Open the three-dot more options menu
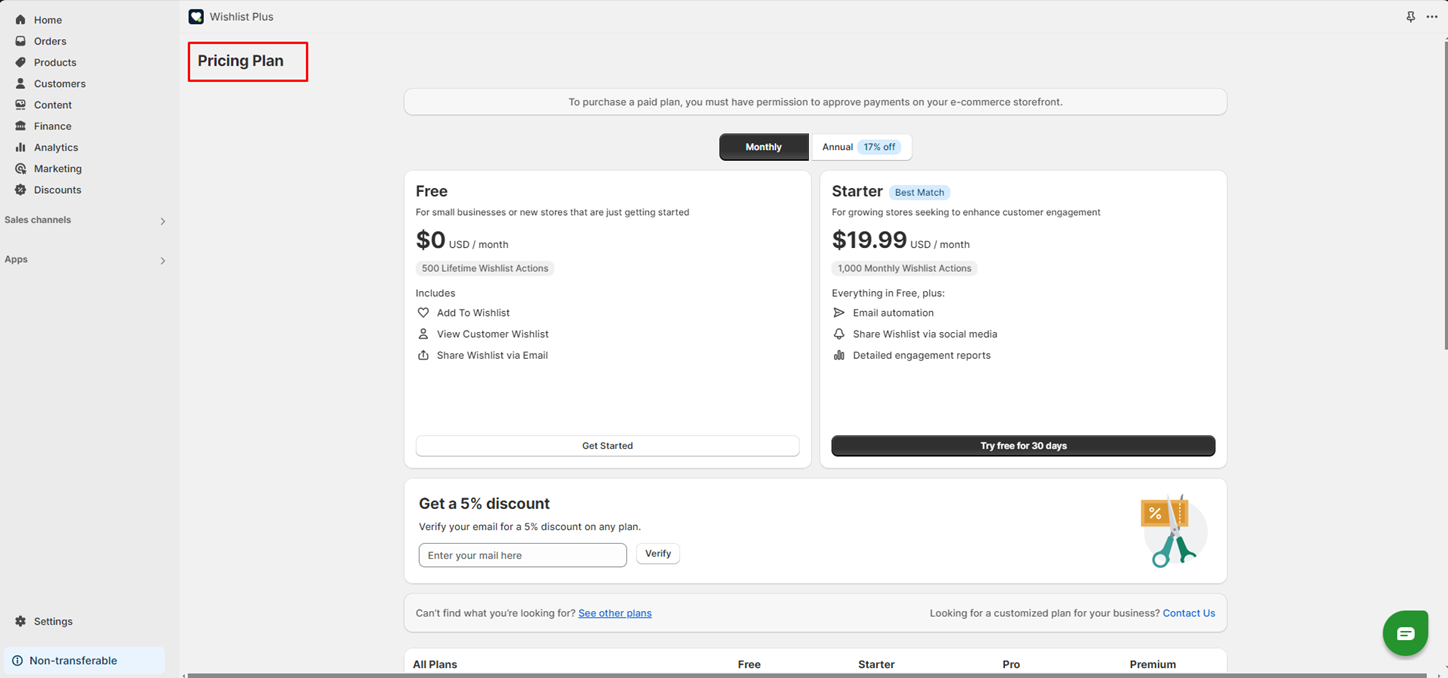The height and width of the screenshot is (678, 1448). (x=1432, y=17)
